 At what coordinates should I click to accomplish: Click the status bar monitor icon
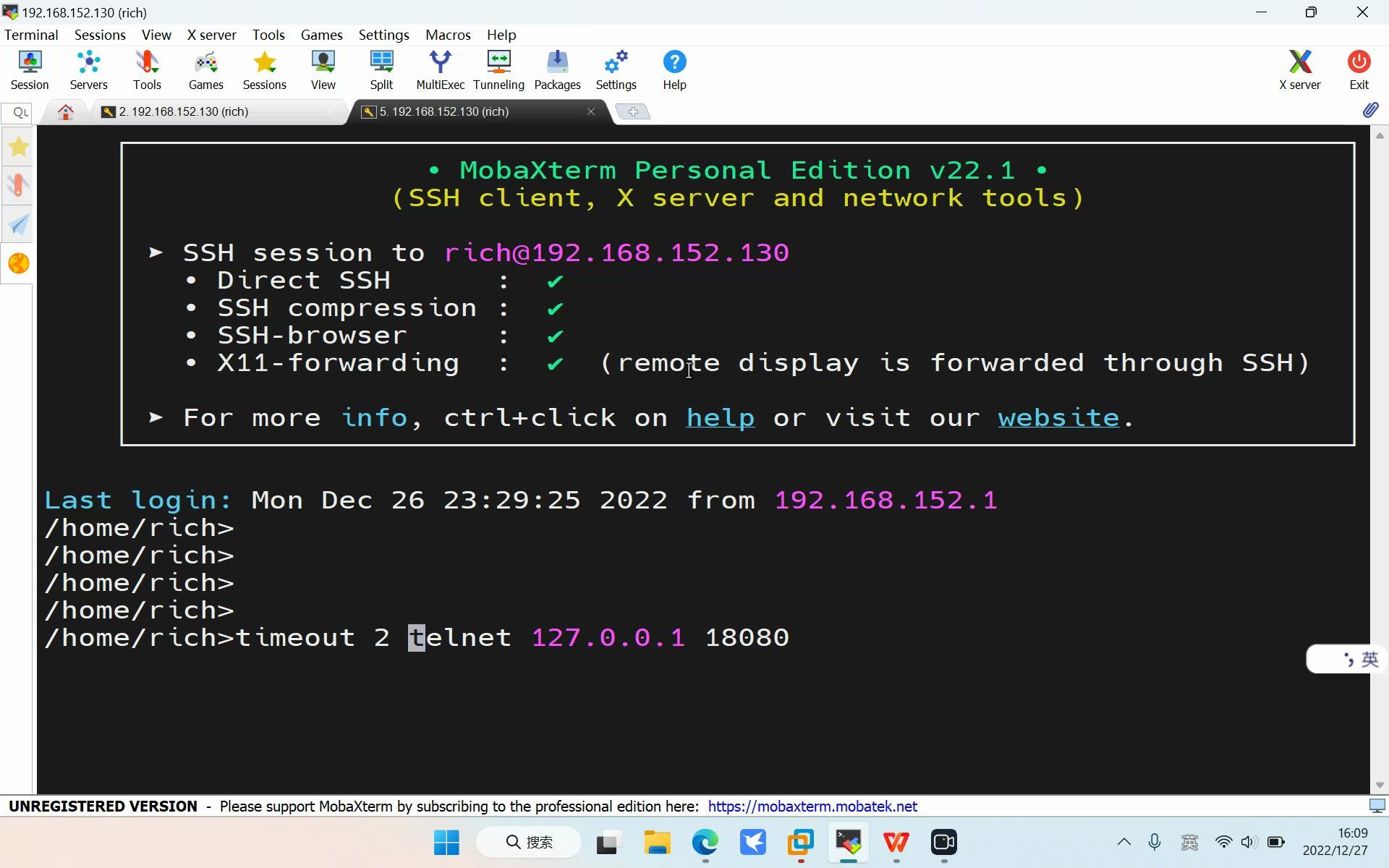tap(1377, 806)
